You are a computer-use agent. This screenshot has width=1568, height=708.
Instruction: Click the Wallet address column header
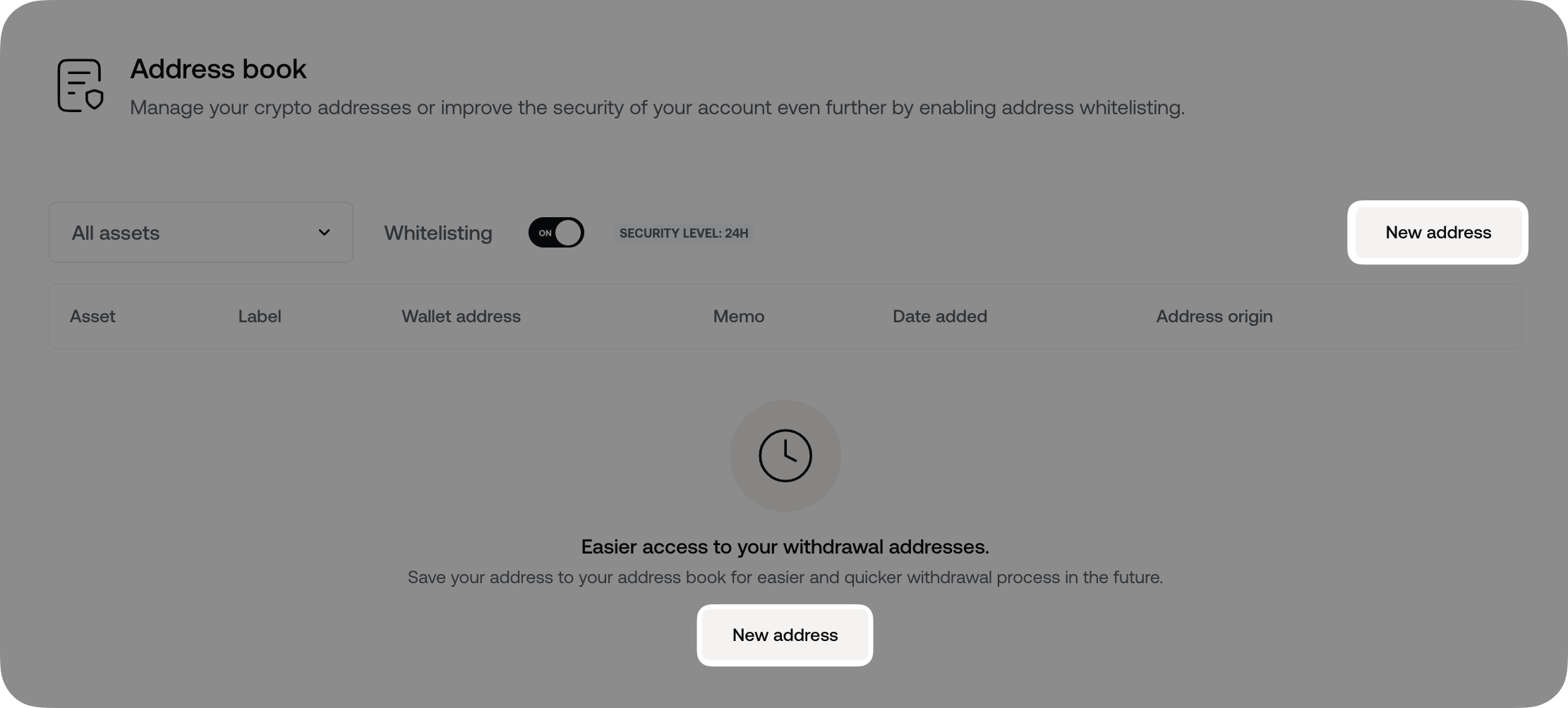pos(460,316)
